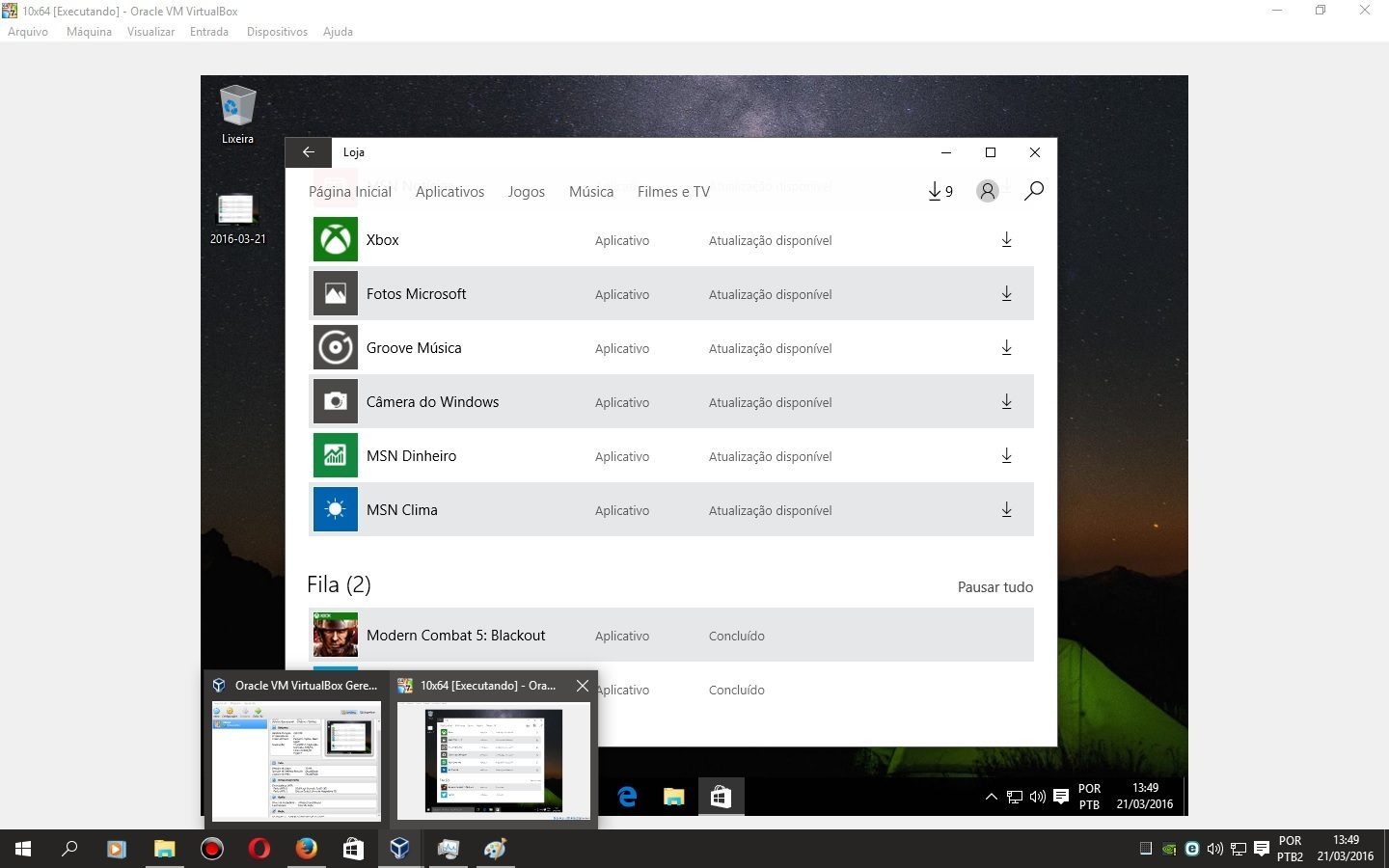Open guest volume speaker icon
Image resolution: width=1389 pixels, height=868 pixels.
point(1038,797)
